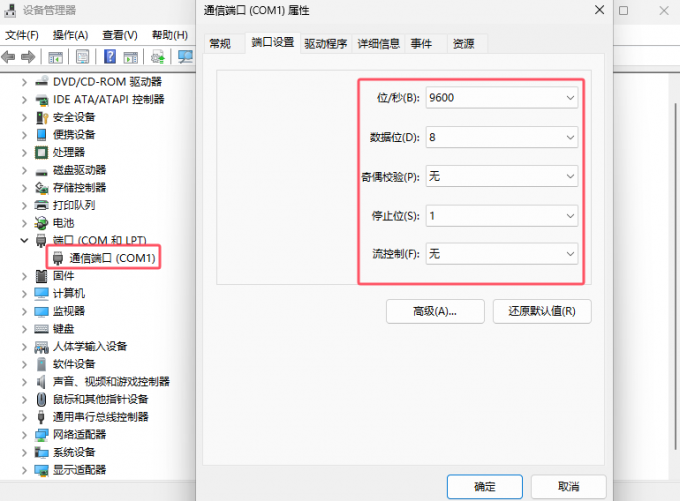
Task: Expand the 通用串行总线控制器 tree node
Action: 24,417
